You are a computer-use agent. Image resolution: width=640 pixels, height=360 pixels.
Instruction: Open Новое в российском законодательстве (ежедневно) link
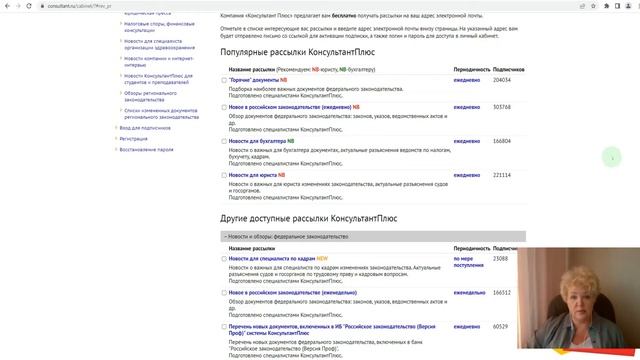pyautogui.click(x=290, y=107)
